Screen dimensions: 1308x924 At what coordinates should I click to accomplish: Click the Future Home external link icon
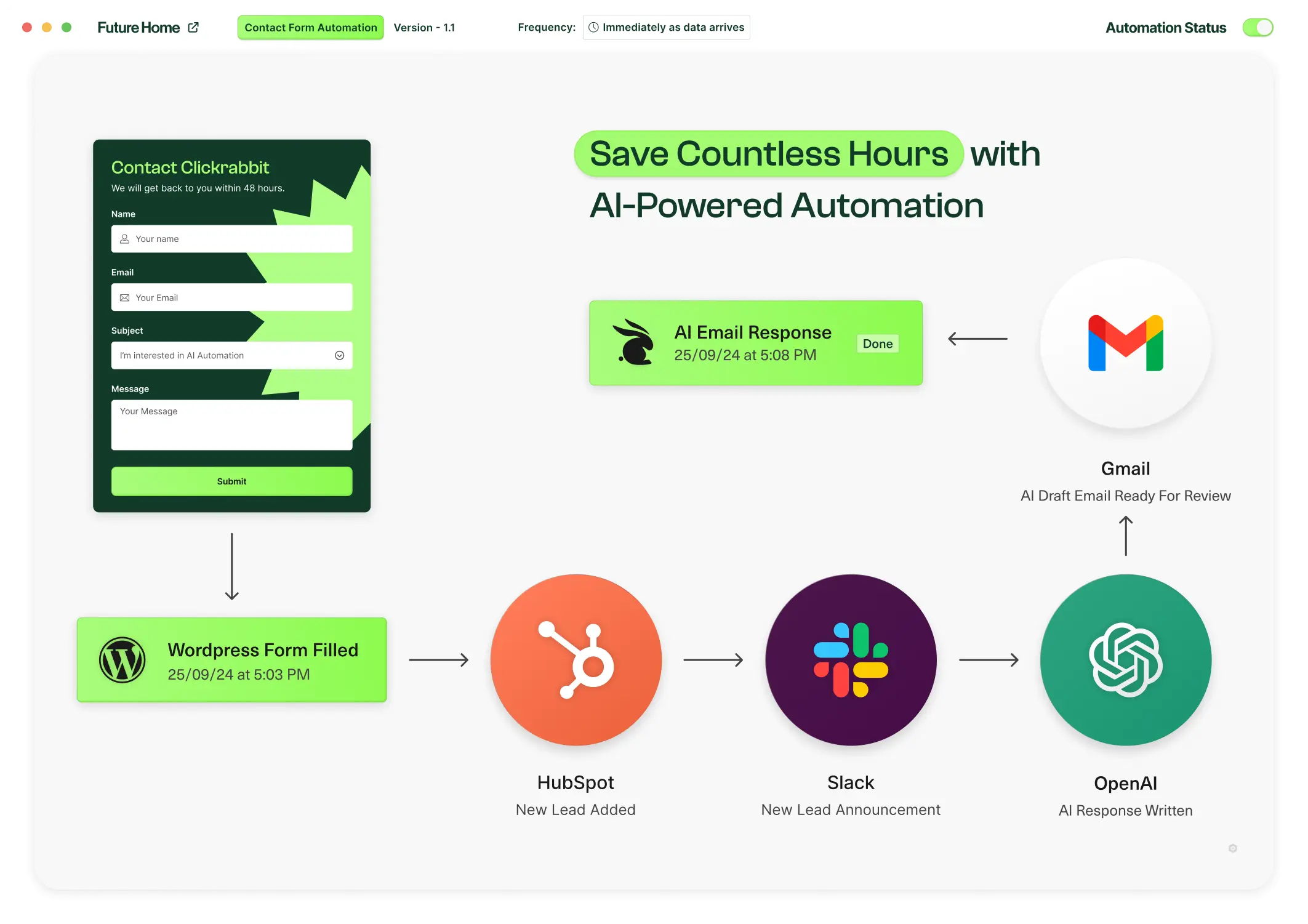pyautogui.click(x=195, y=27)
